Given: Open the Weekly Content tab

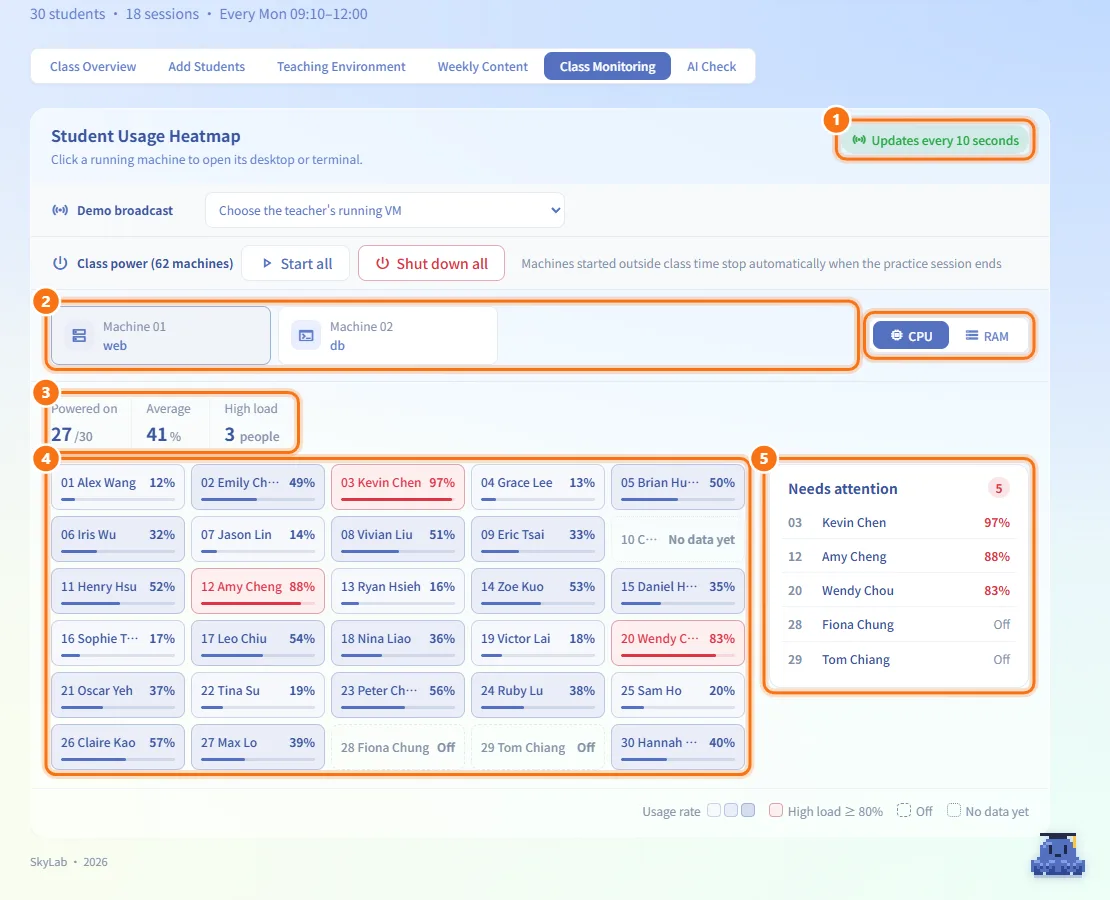Looking at the screenshot, I should [x=483, y=67].
